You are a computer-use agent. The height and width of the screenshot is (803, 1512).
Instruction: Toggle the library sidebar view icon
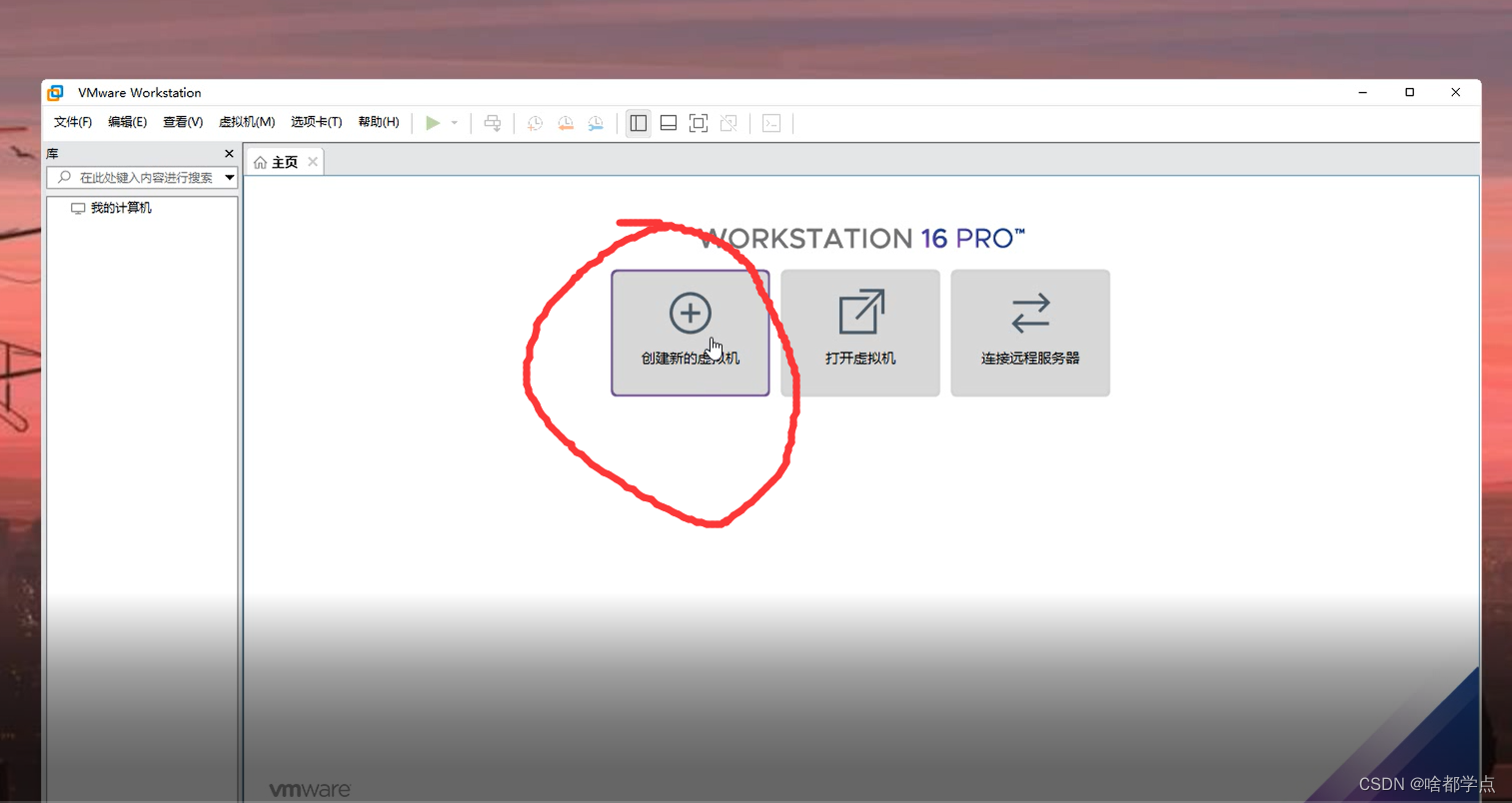(x=639, y=123)
